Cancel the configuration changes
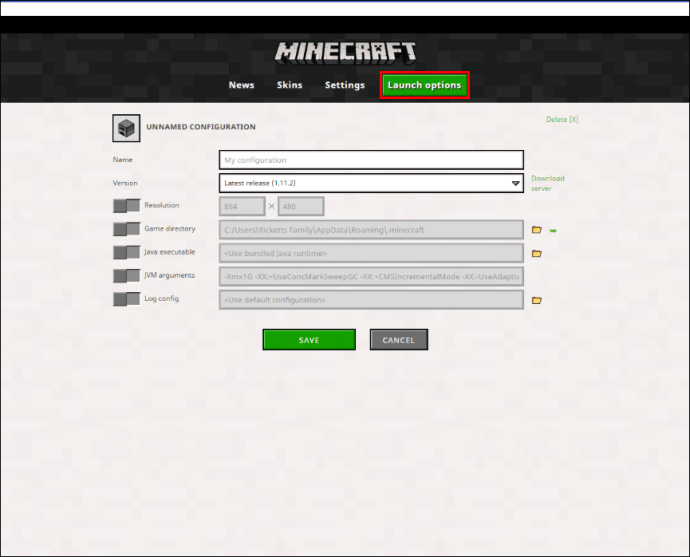The width and height of the screenshot is (690, 557). (x=399, y=340)
